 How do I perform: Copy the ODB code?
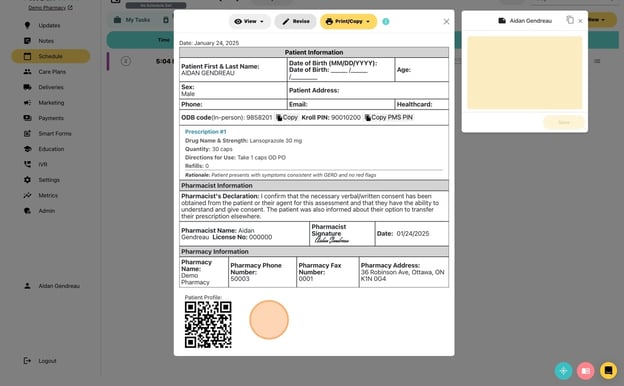click(287, 117)
